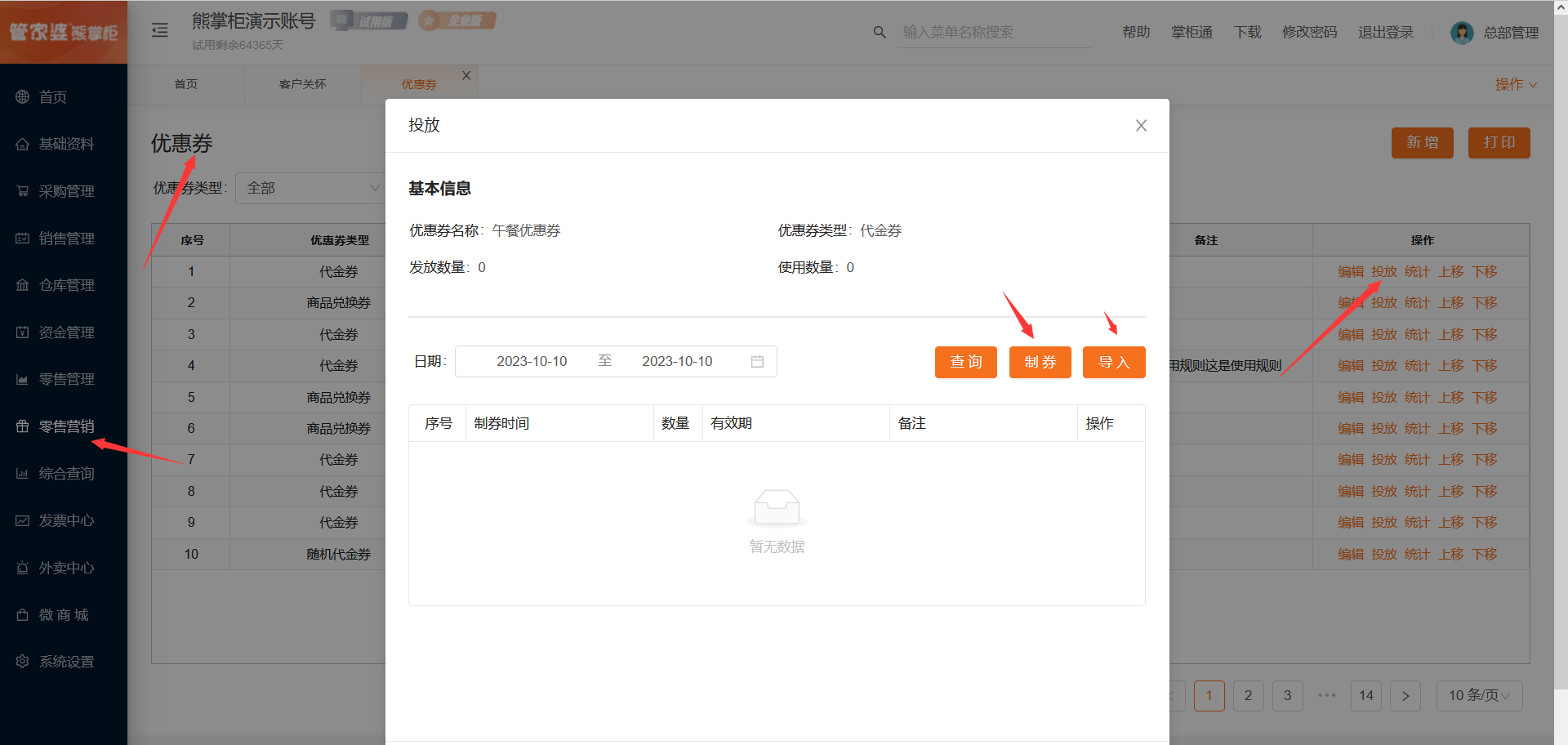Open 掌柜通 in the top bar
The height and width of the screenshot is (745, 1568).
point(1192,32)
